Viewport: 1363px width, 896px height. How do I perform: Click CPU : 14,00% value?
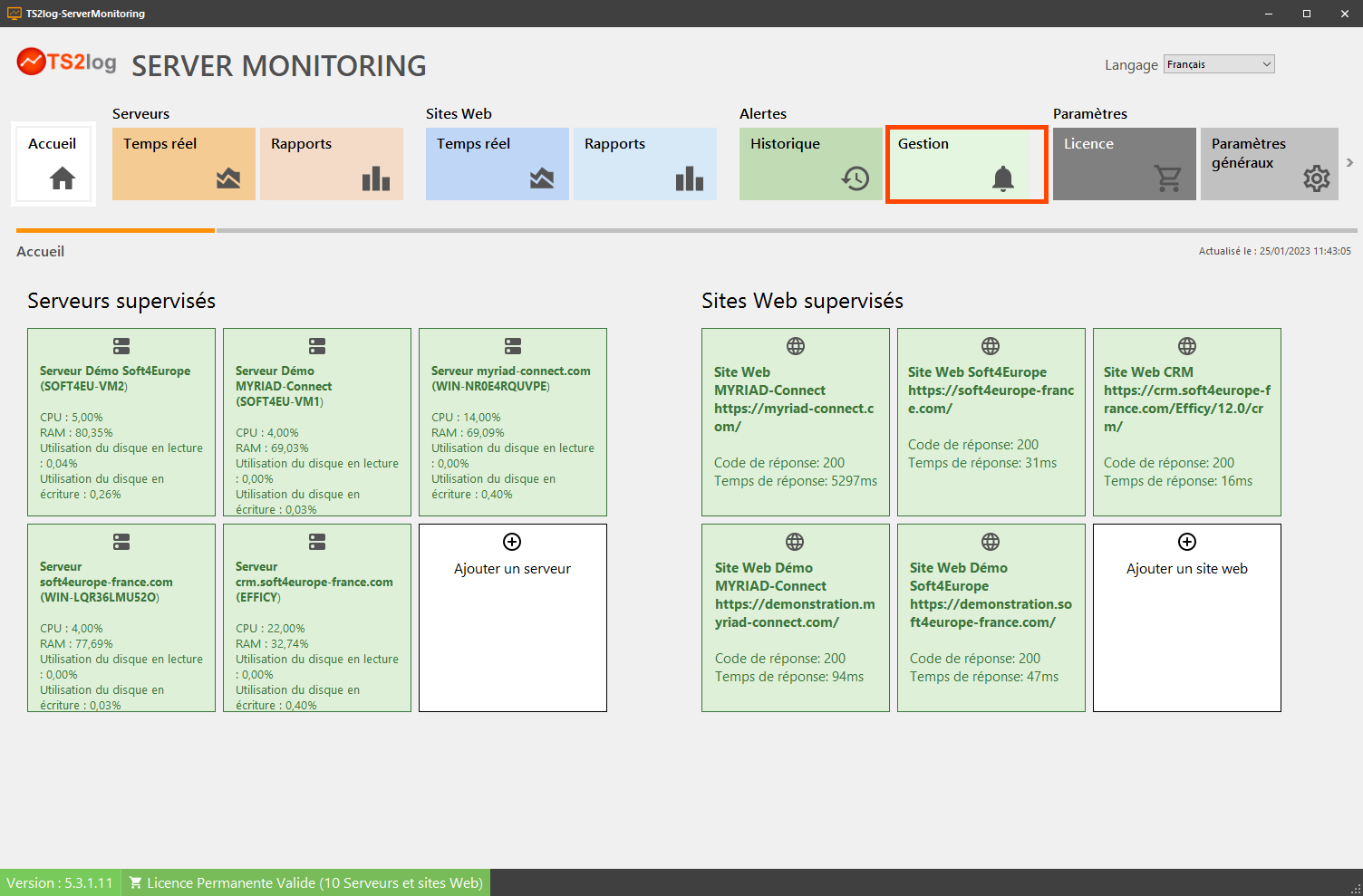(x=466, y=418)
